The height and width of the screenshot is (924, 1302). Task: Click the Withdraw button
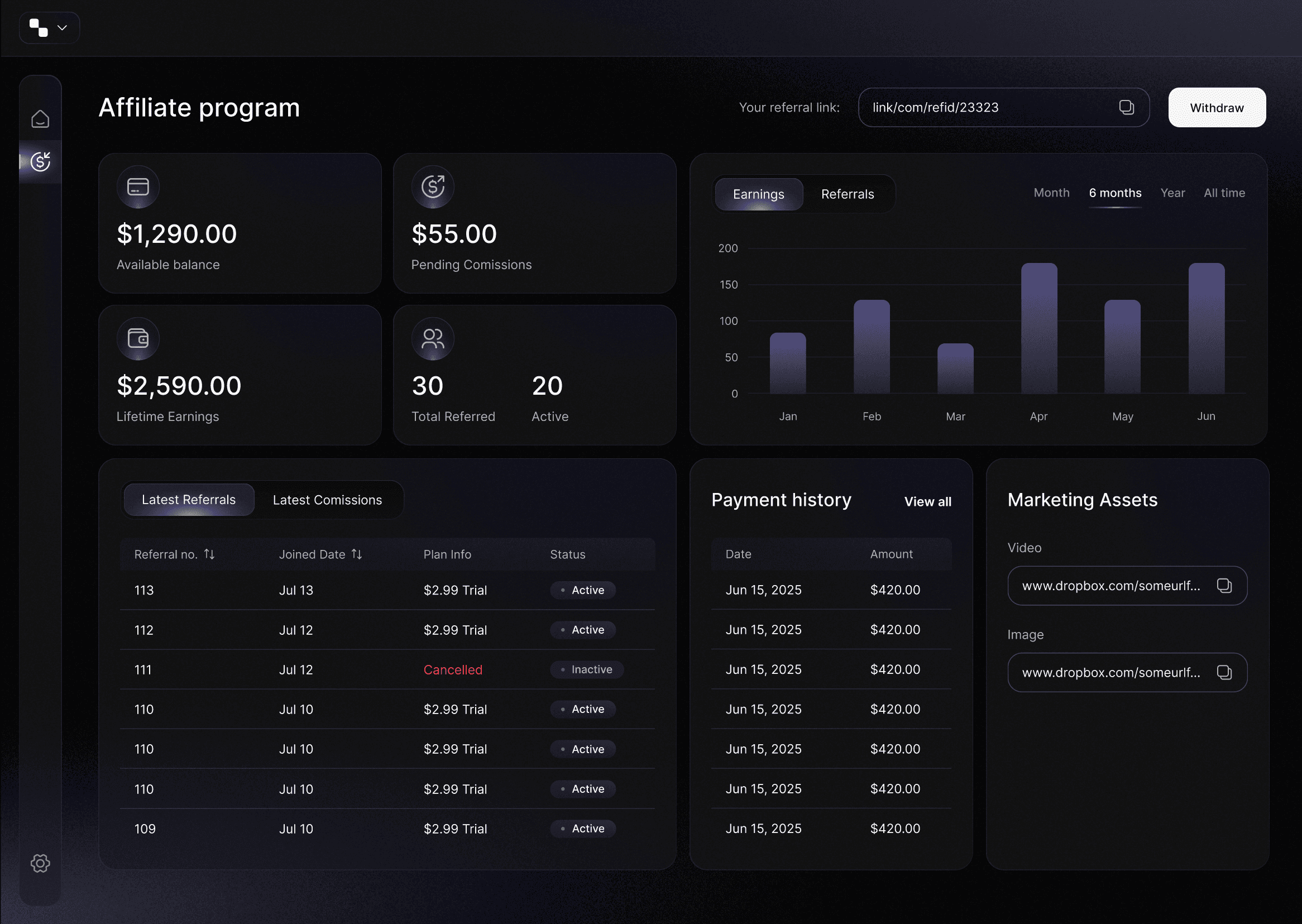click(x=1217, y=107)
